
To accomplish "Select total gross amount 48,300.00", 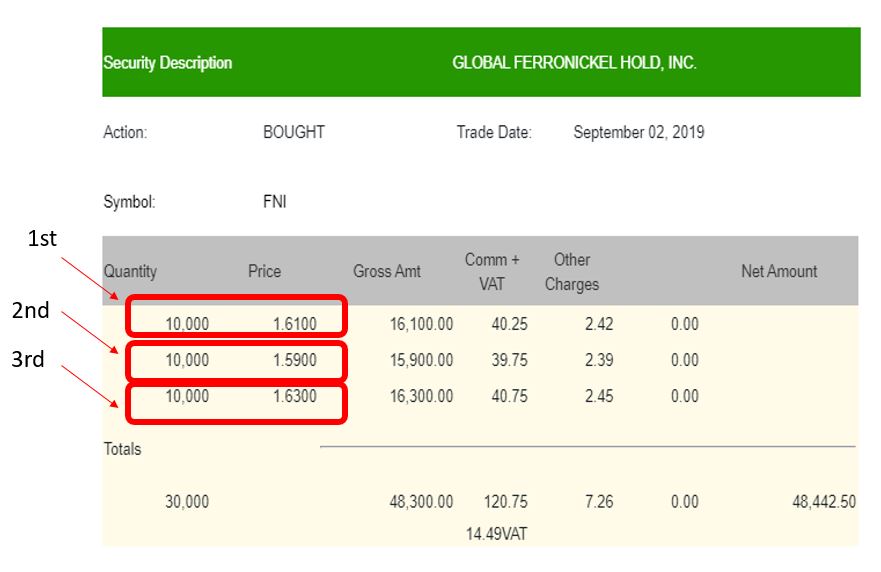I will pyautogui.click(x=421, y=502).
